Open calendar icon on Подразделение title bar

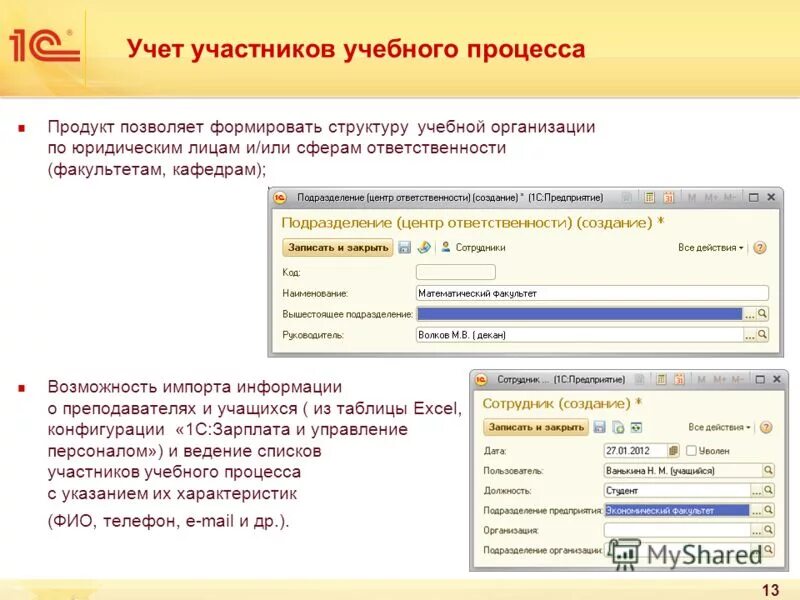click(x=668, y=196)
